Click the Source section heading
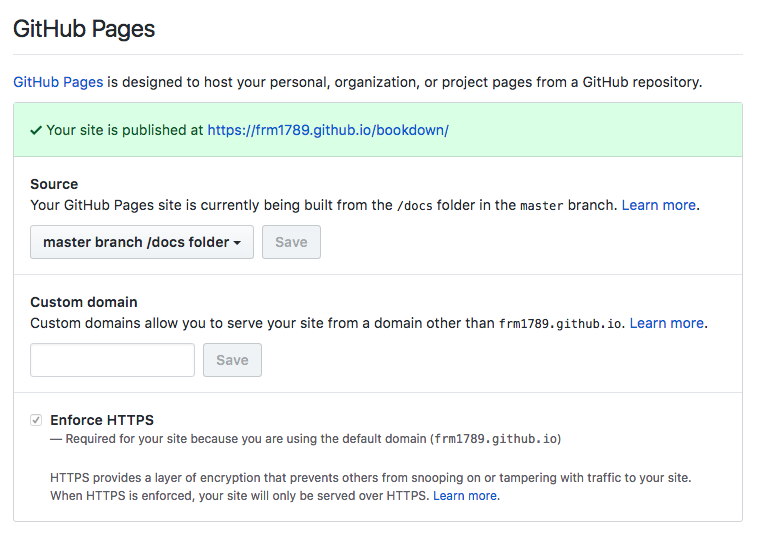 (x=54, y=184)
